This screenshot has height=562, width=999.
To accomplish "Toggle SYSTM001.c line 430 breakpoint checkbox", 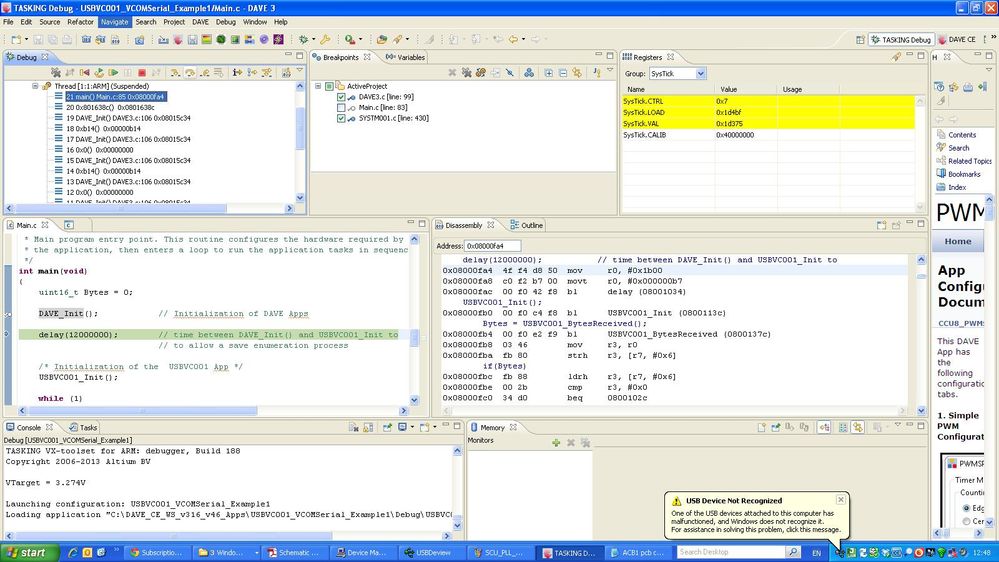I will (x=341, y=119).
